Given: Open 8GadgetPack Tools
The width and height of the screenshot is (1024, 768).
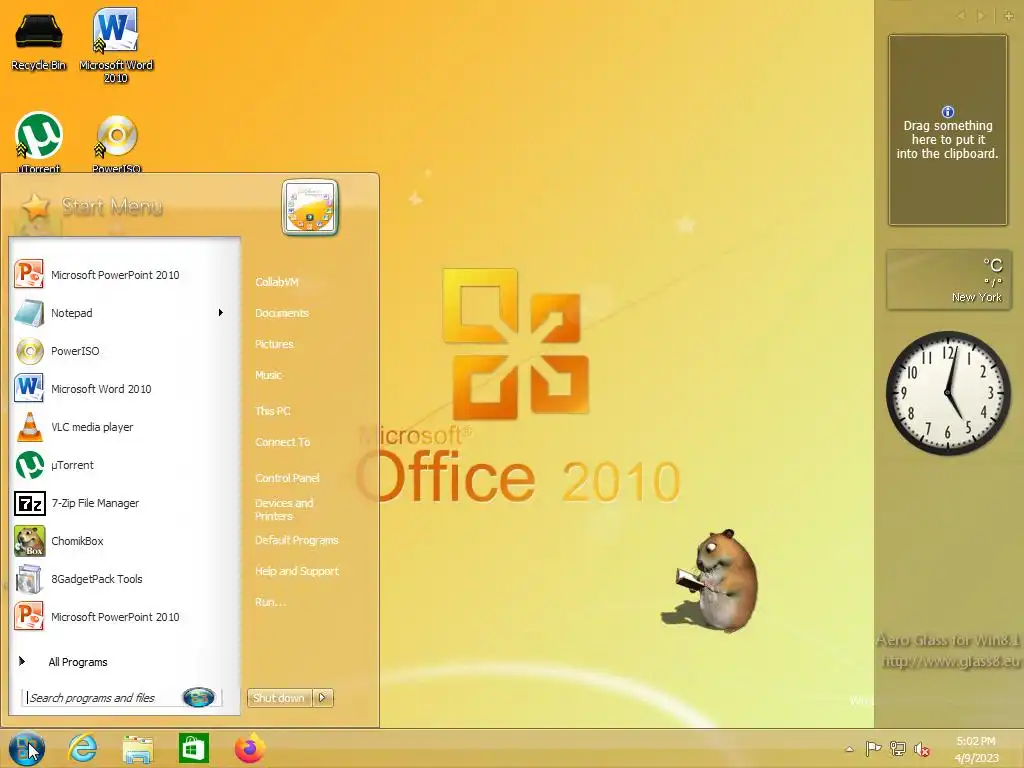Looking at the screenshot, I should [124, 579].
